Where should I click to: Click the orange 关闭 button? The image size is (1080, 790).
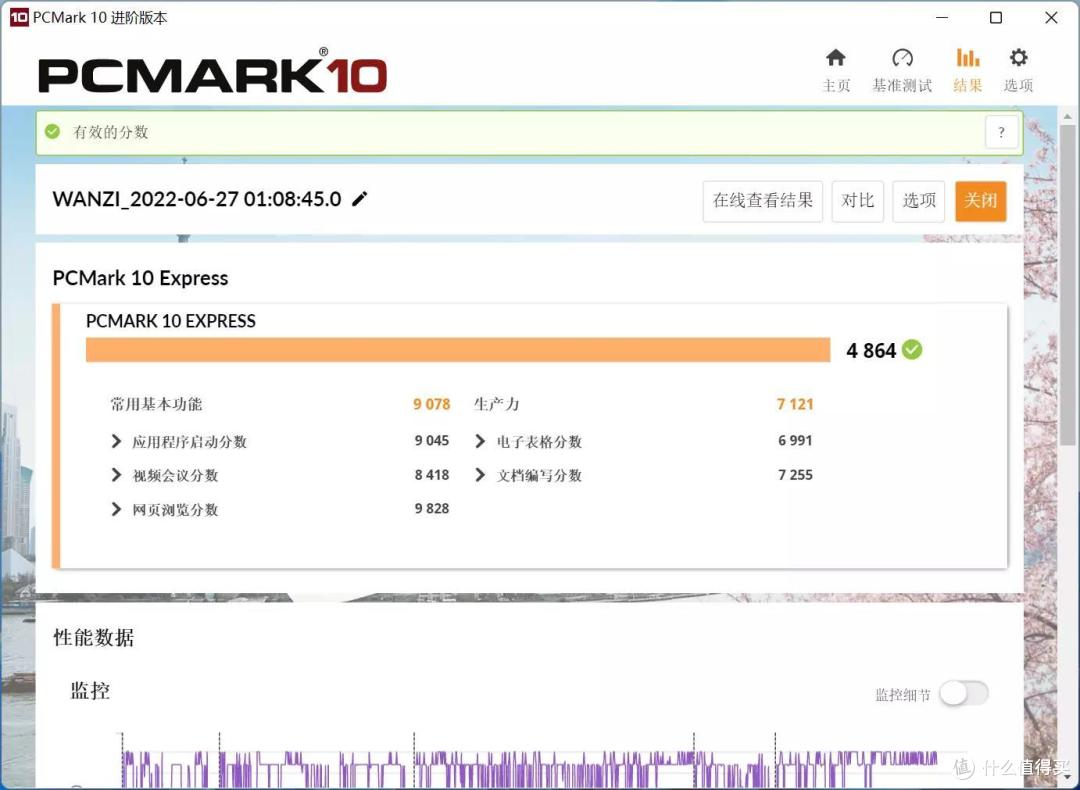[981, 201]
